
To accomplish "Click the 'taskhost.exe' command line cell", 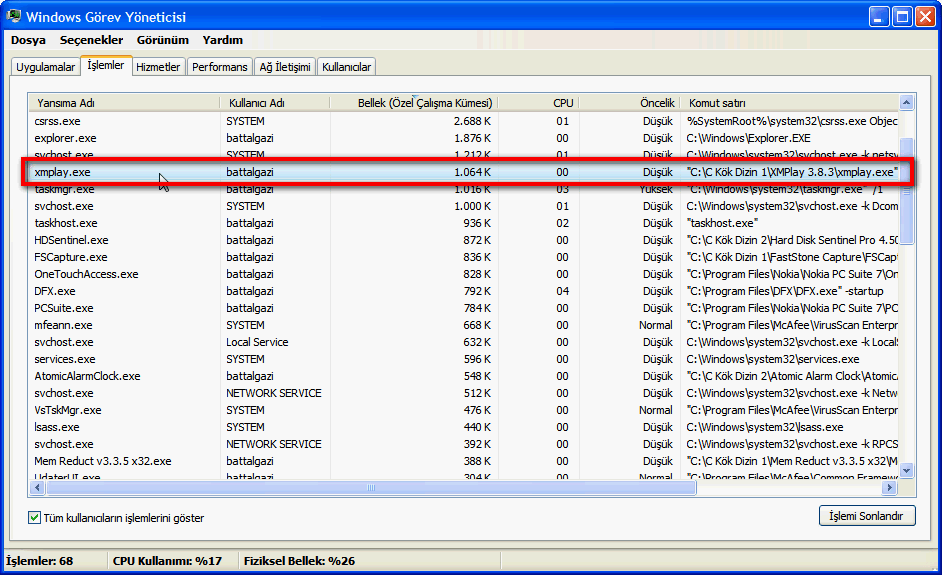I will (722, 223).
